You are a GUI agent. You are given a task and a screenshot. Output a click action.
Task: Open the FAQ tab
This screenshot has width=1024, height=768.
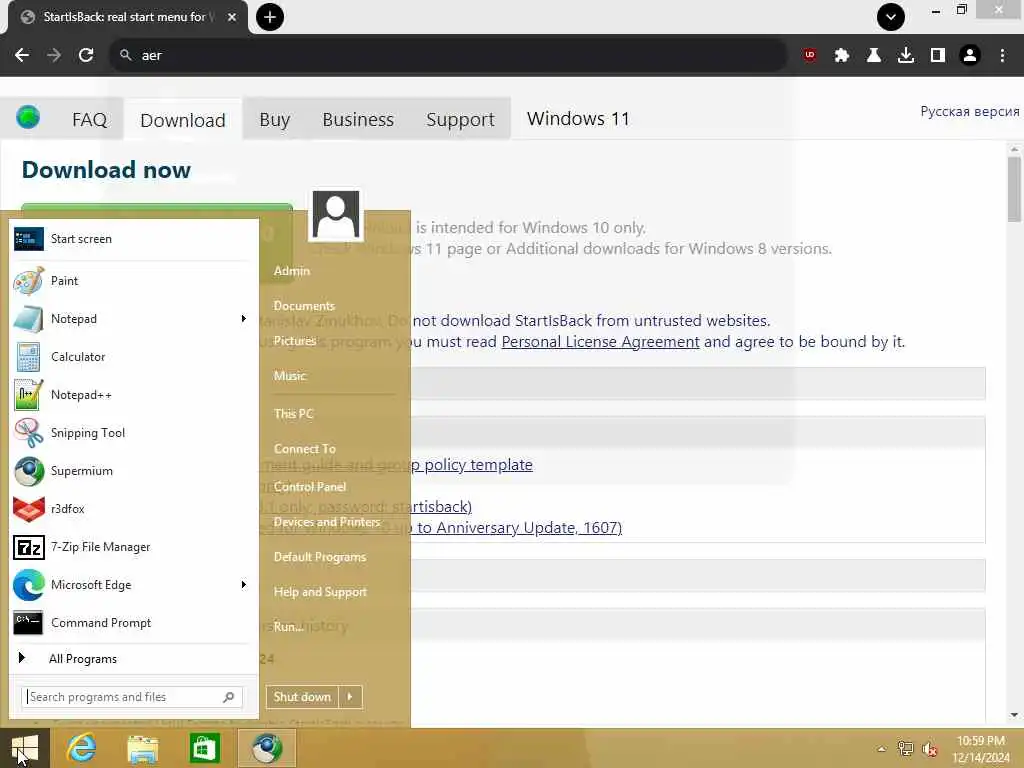click(89, 120)
